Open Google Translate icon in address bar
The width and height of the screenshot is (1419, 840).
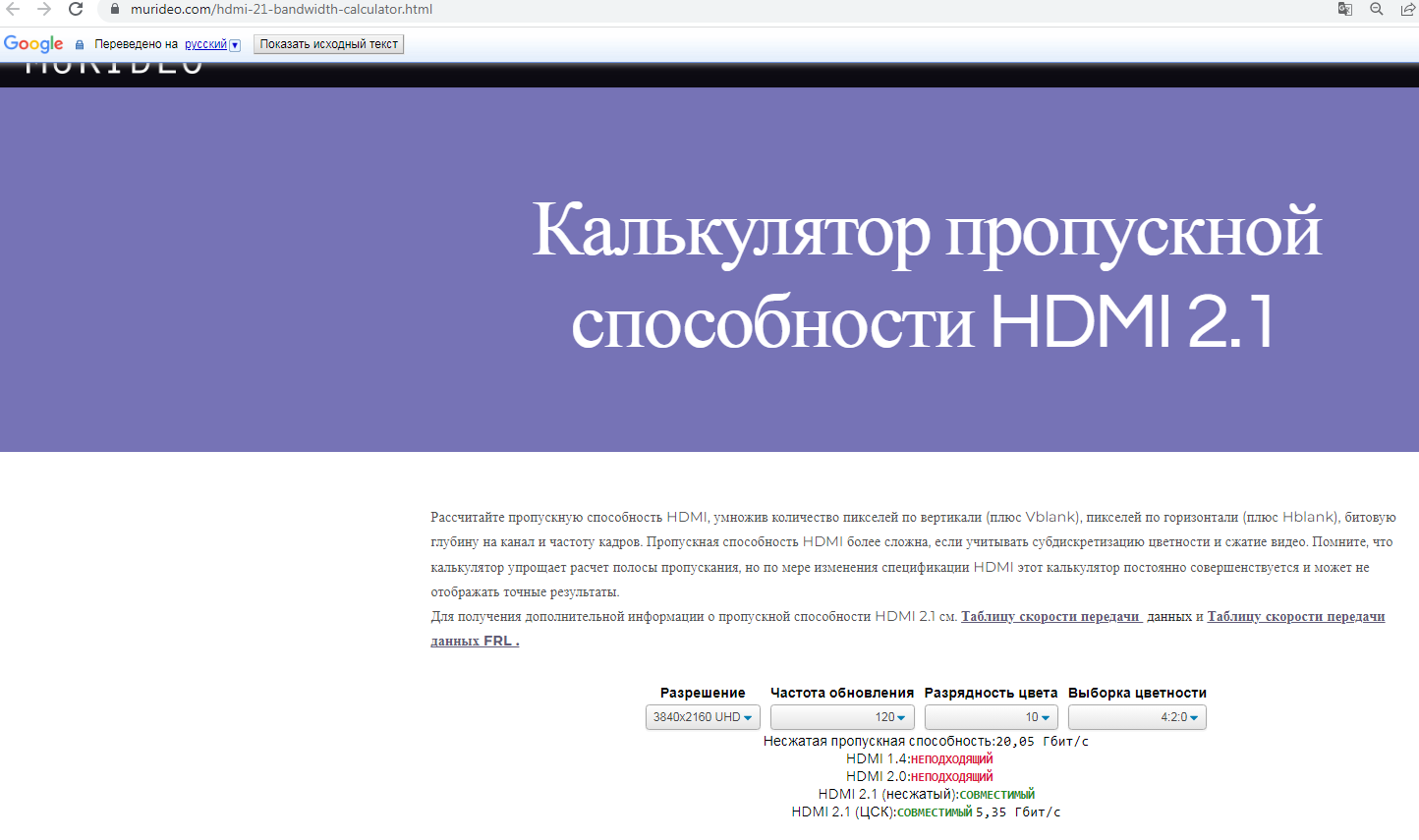click(x=1345, y=9)
